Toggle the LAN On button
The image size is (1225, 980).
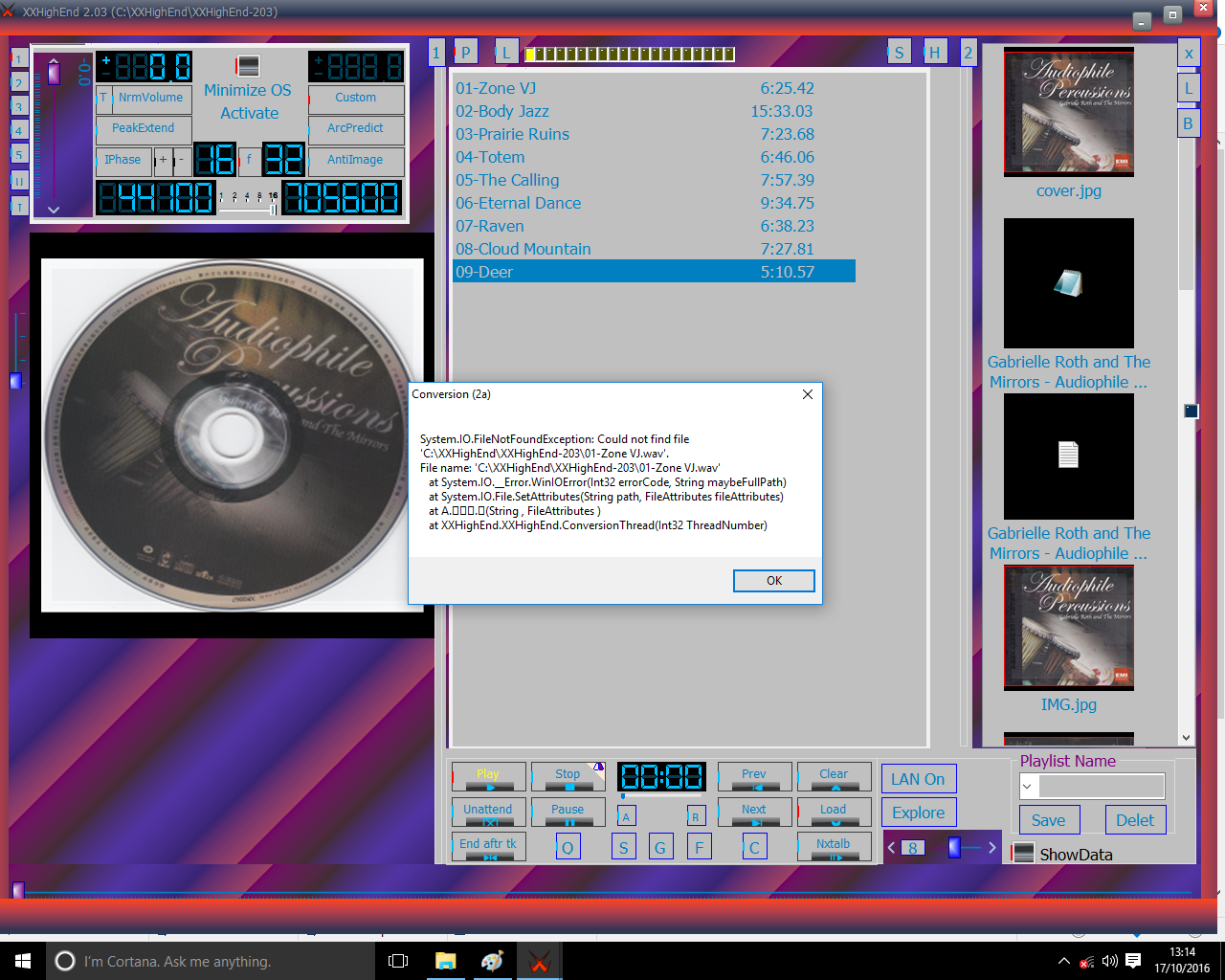click(918, 779)
